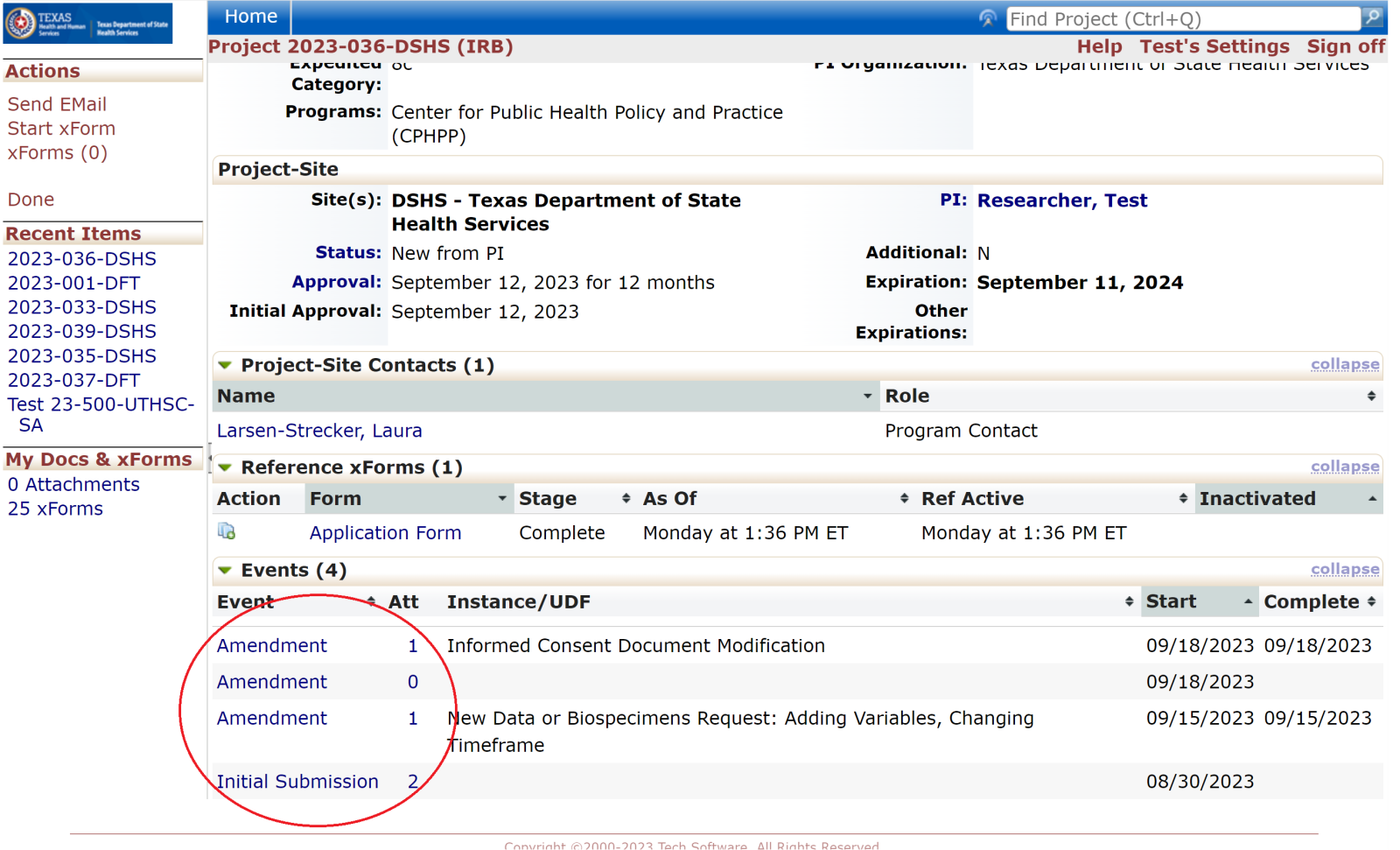Collapse Project-Site Contacts with its green triangle

tap(224, 365)
